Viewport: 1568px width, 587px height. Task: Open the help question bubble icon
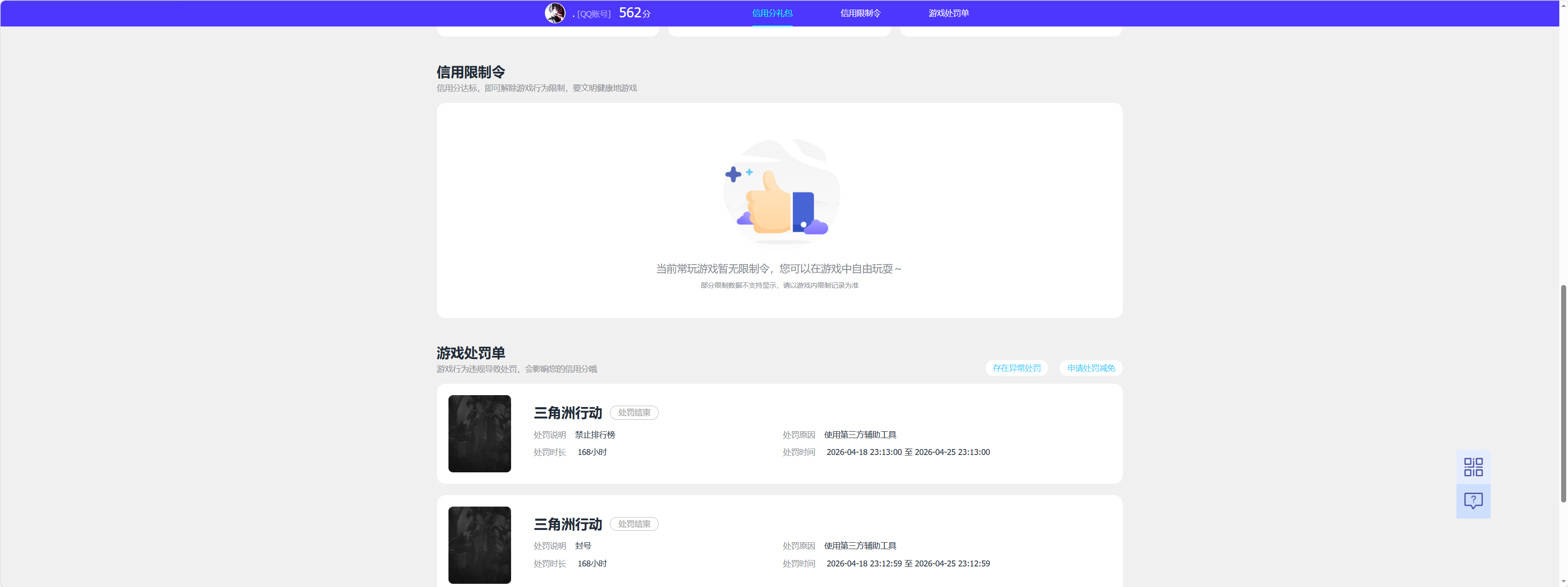(x=1473, y=501)
